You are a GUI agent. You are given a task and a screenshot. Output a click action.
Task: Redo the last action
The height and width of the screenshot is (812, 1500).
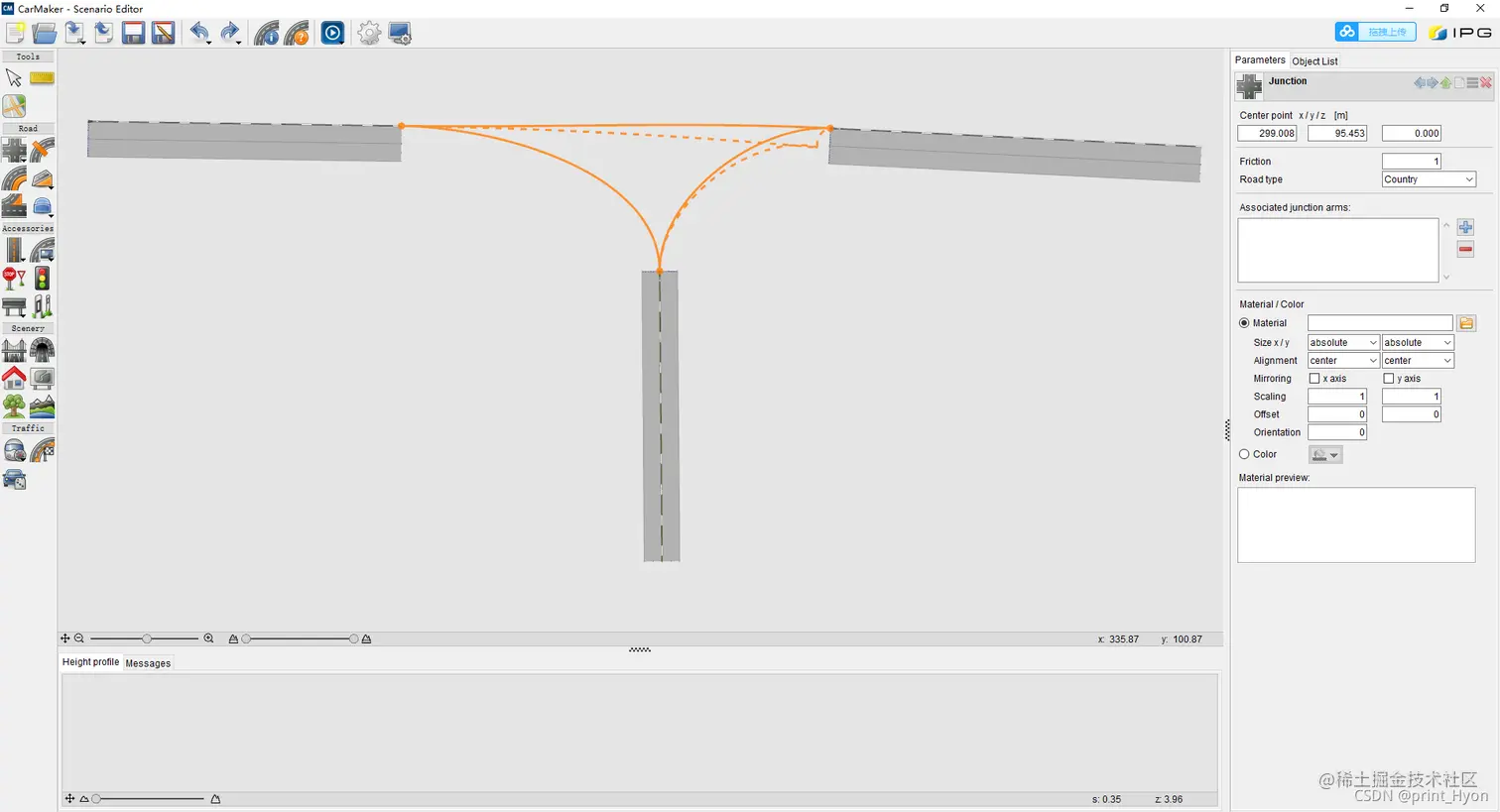click(230, 33)
